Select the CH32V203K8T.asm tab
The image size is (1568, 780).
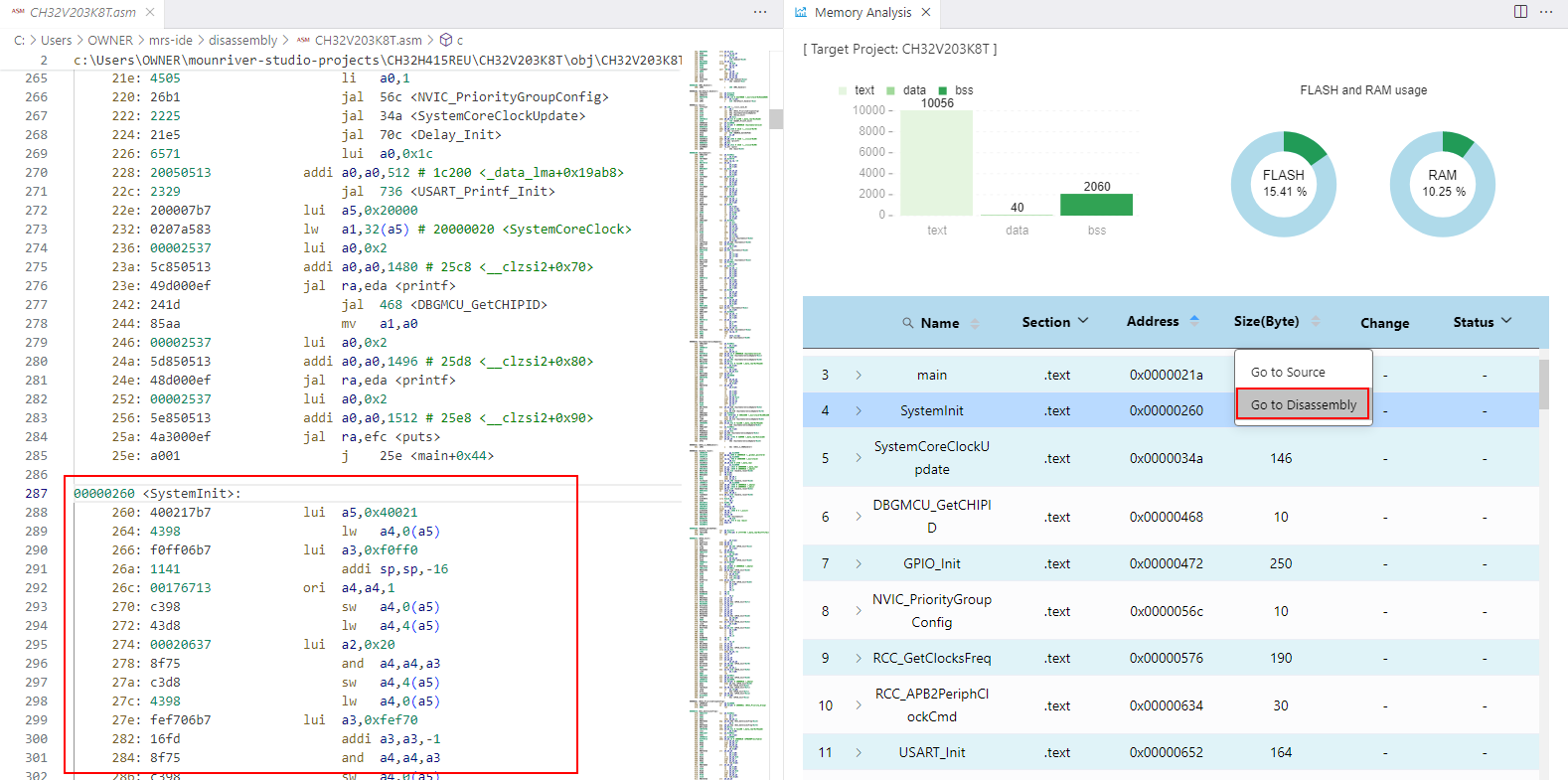tap(82, 13)
